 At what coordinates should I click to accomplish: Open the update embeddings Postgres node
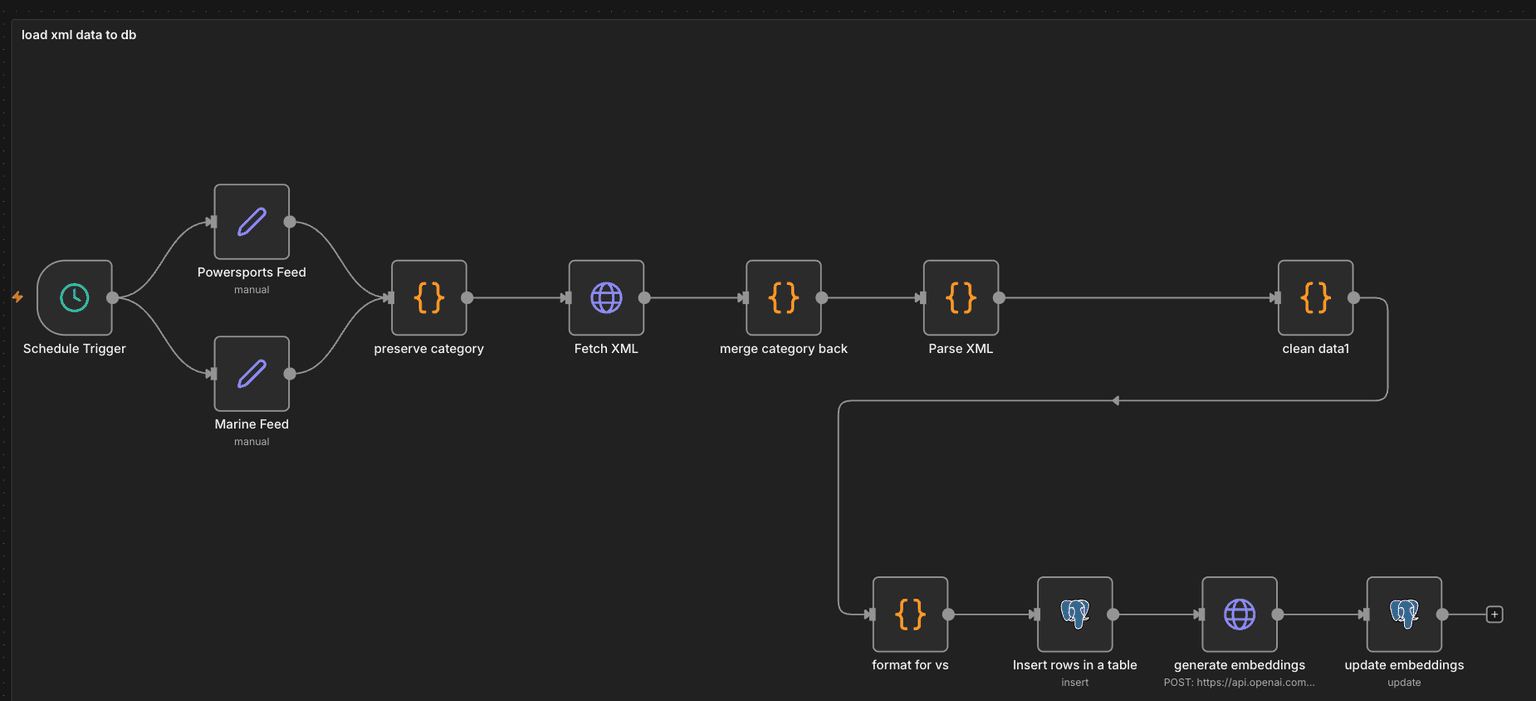[1404, 614]
